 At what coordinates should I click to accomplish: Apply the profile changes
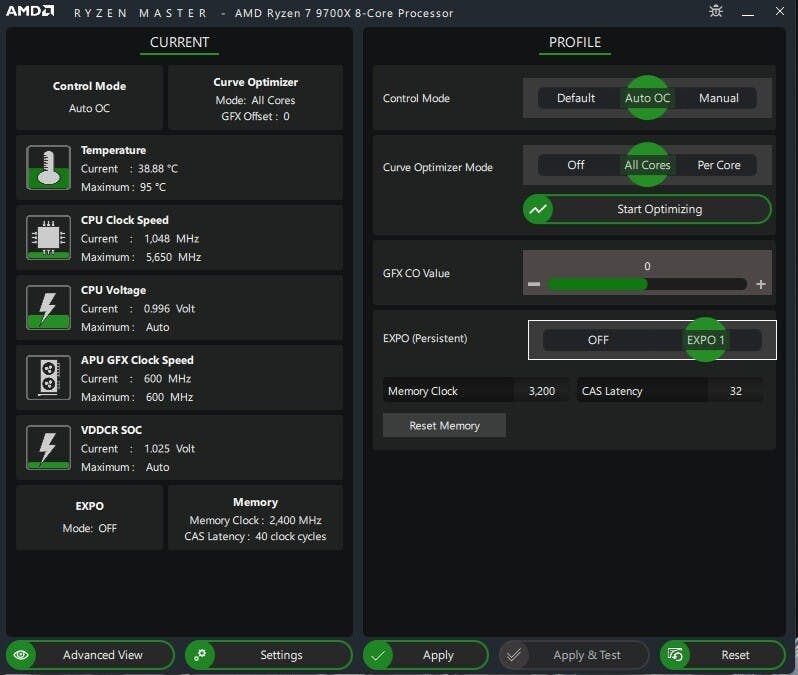point(426,655)
